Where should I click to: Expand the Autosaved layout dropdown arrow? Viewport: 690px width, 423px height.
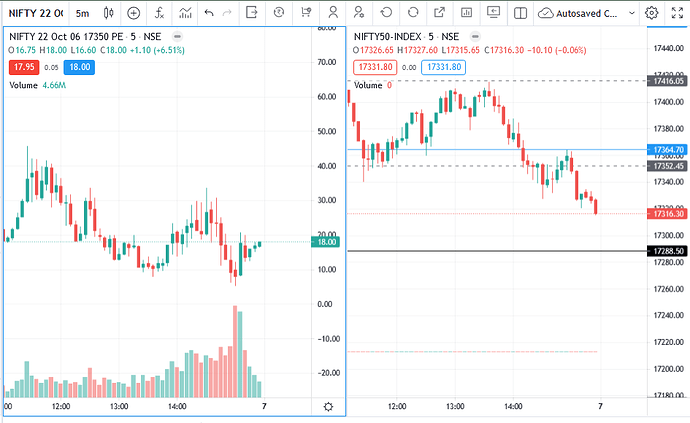632,13
